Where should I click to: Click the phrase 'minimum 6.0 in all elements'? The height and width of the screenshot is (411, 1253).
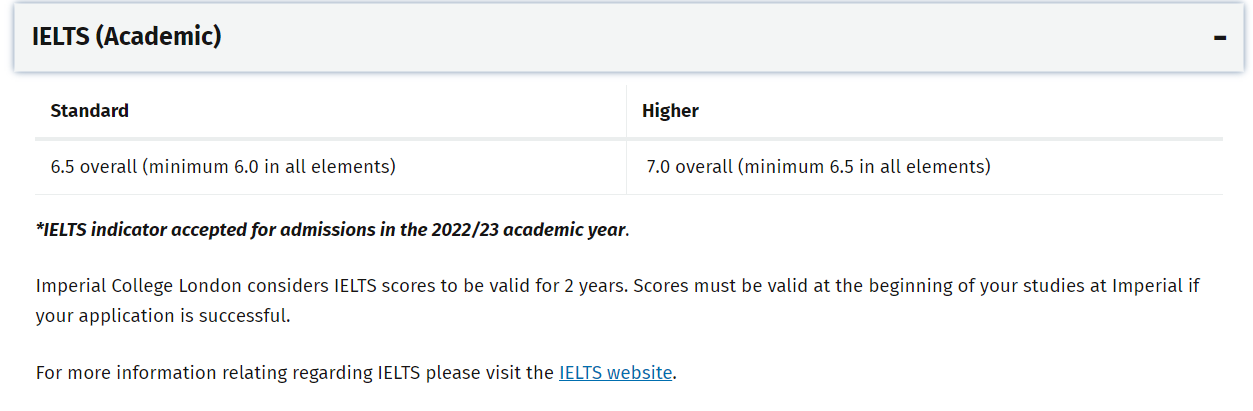point(269,167)
